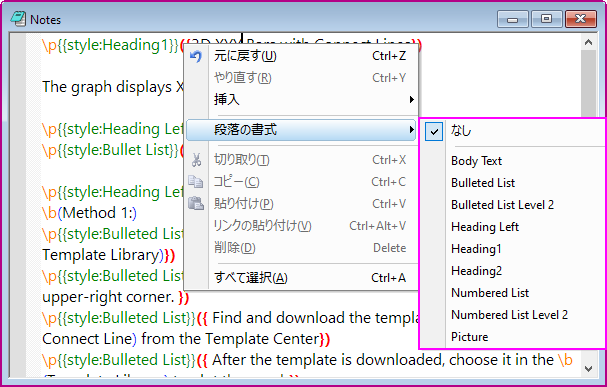Apply the Heading Left paragraph style
The height and width of the screenshot is (387, 607).
(513, 227)
